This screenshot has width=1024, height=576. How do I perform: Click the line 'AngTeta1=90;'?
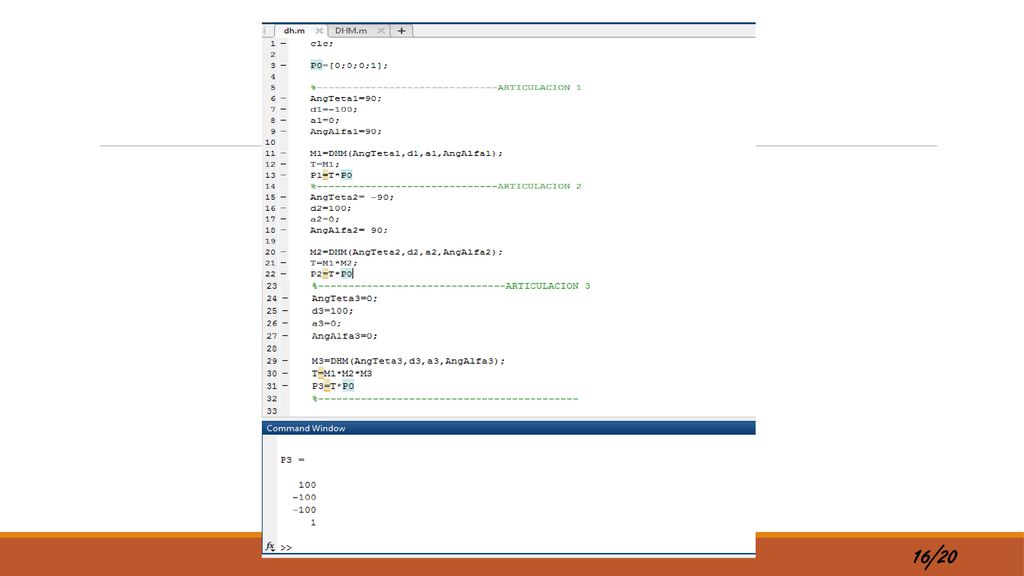tap(345, 99)
